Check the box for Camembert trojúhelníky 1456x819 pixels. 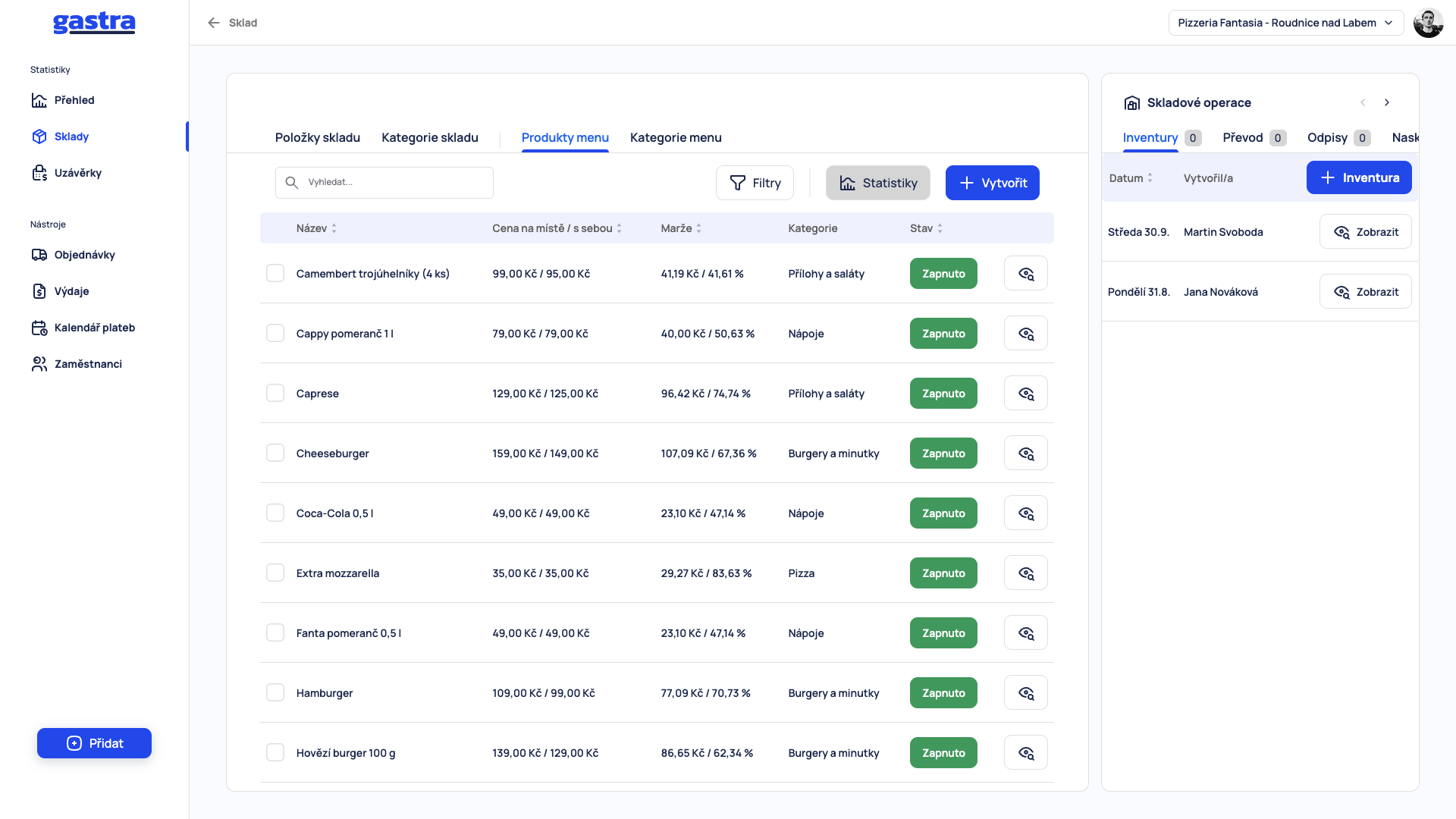pyautogui.click(x=275, y=273)
